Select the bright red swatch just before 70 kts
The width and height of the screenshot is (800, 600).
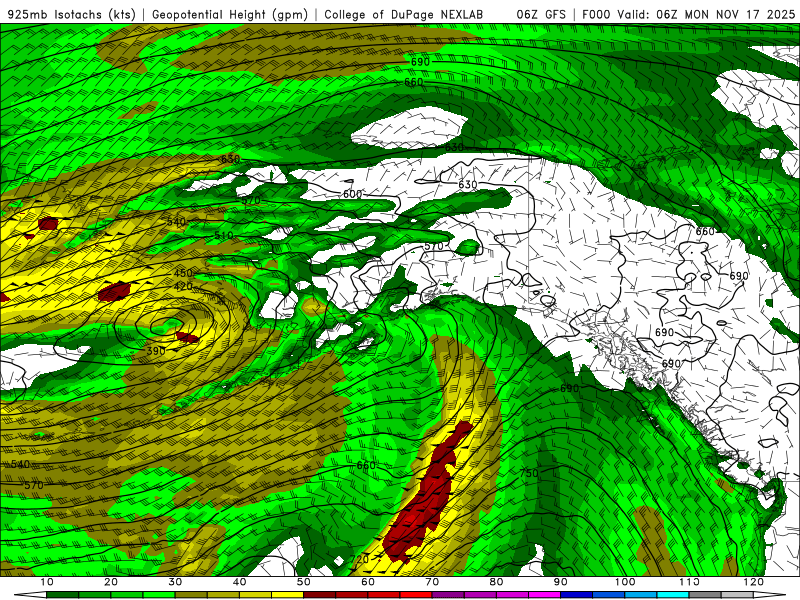tap(416, 595)
